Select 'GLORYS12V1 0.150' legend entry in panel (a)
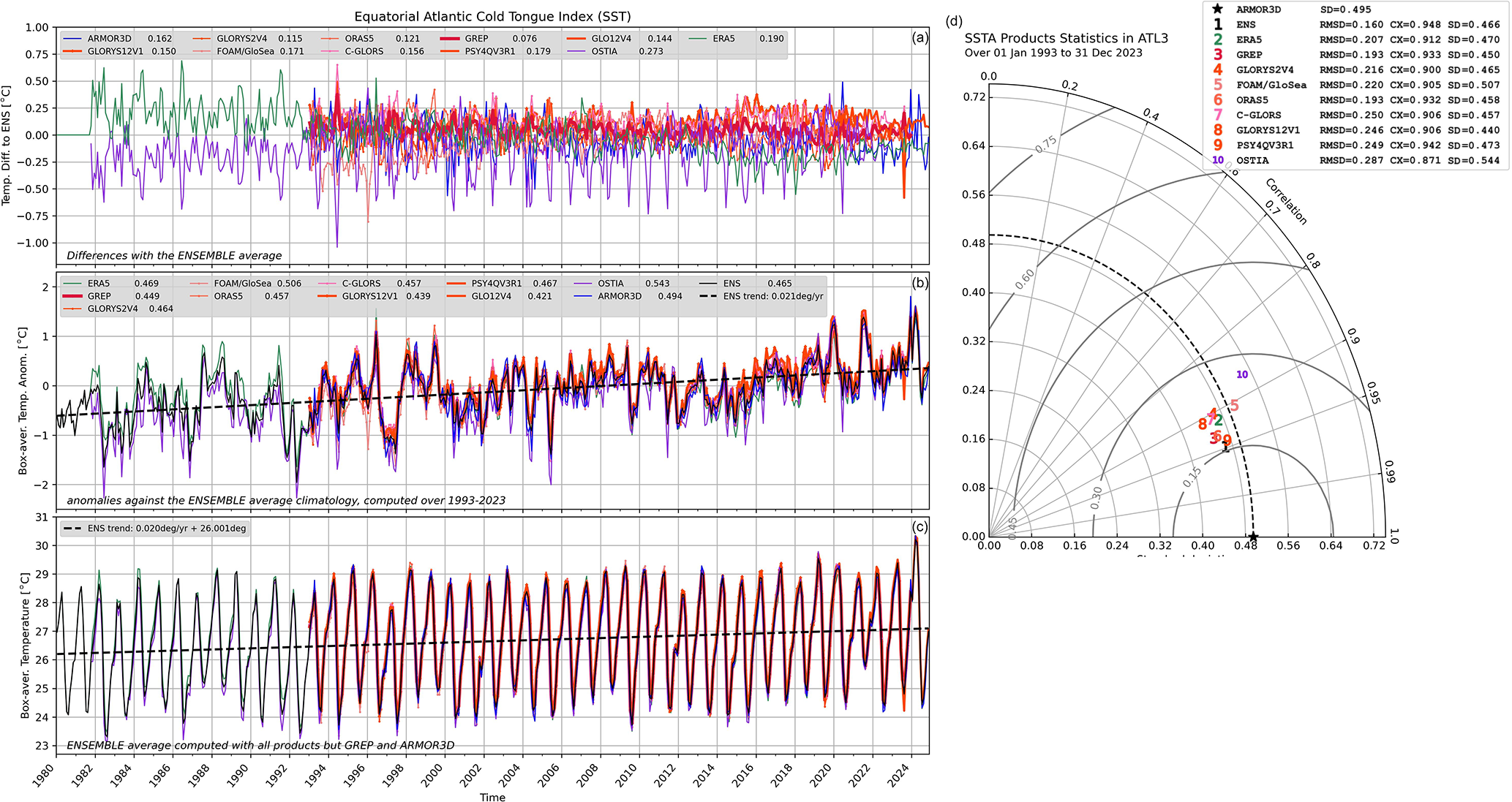The image size is (1512, 802). tap(120, 52)
